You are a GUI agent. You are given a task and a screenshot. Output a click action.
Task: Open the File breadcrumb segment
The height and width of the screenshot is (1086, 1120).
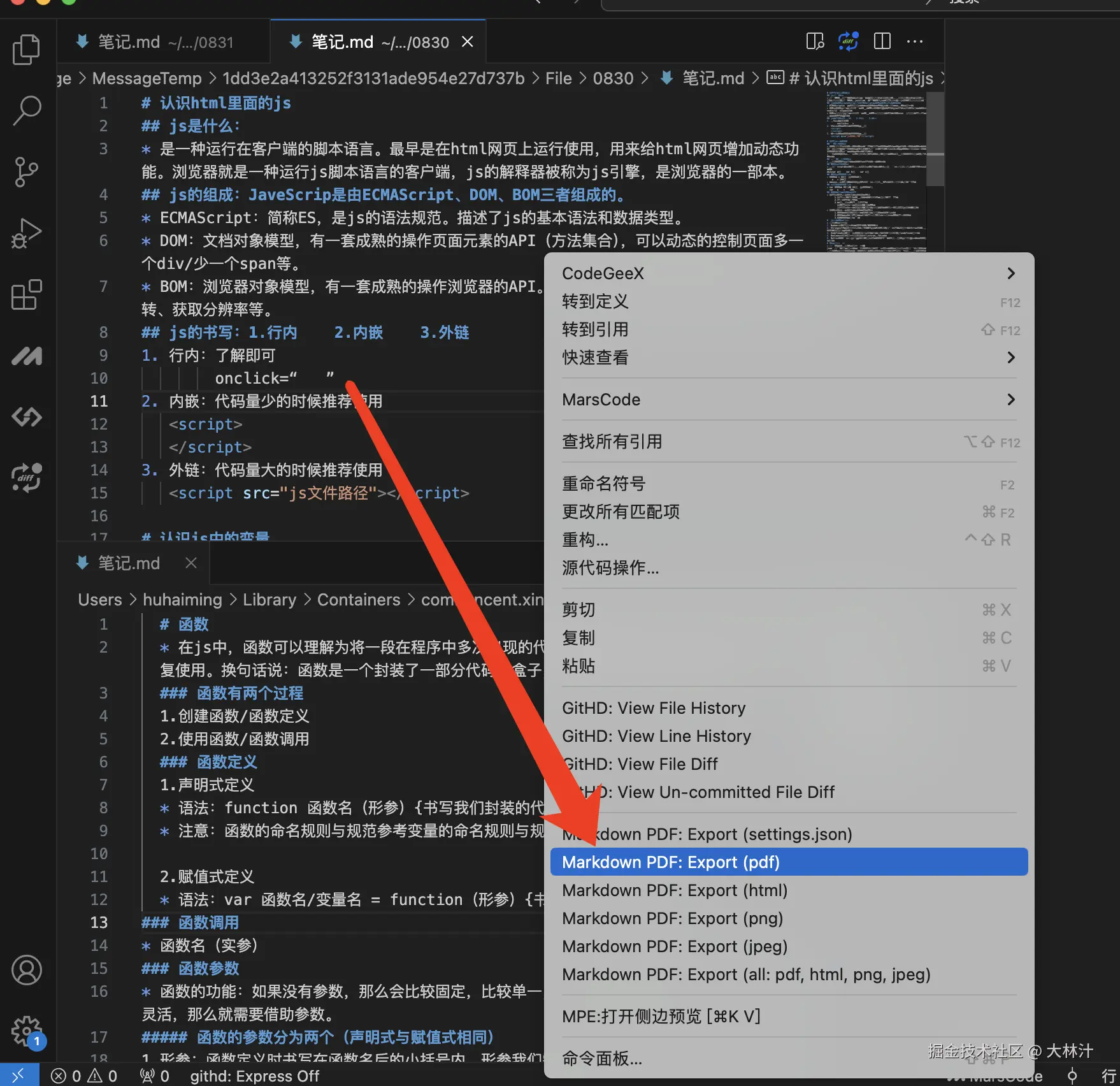559,78
